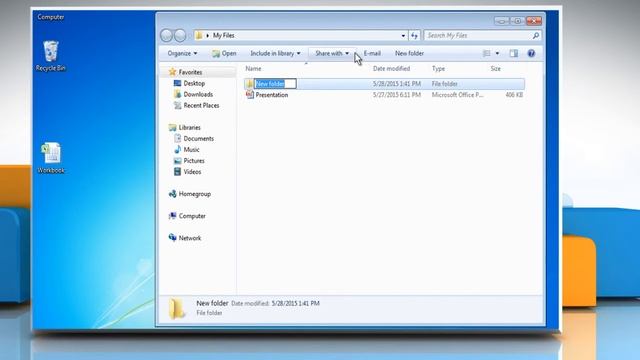
Task: Click the New folder's folder icon in list
Action: (249, 84)
